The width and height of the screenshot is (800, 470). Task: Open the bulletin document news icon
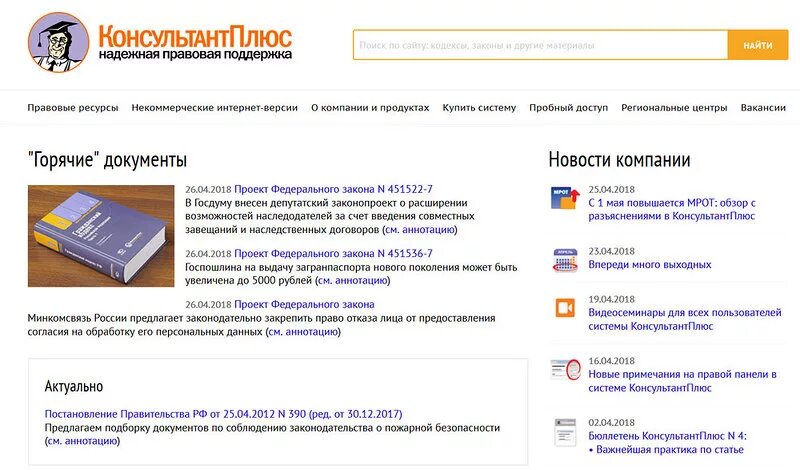(565, 432)
